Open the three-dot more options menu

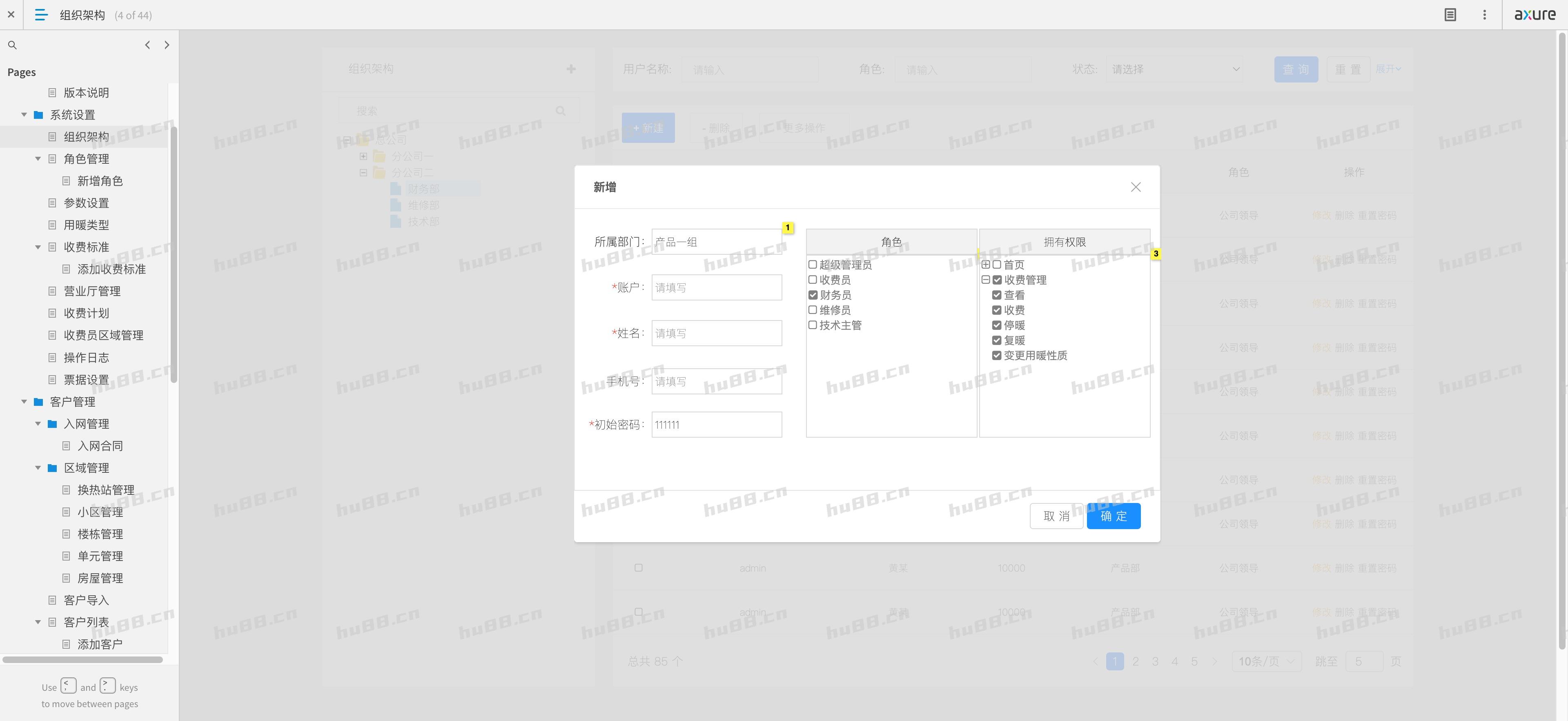[1484, 15]
